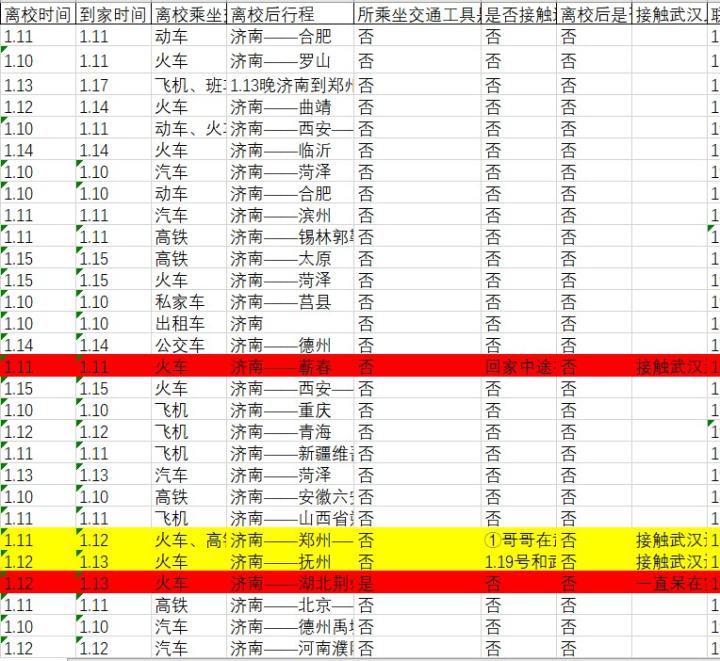
Task: Click the 私家车 cell
Action: click(x=188, y=302)
